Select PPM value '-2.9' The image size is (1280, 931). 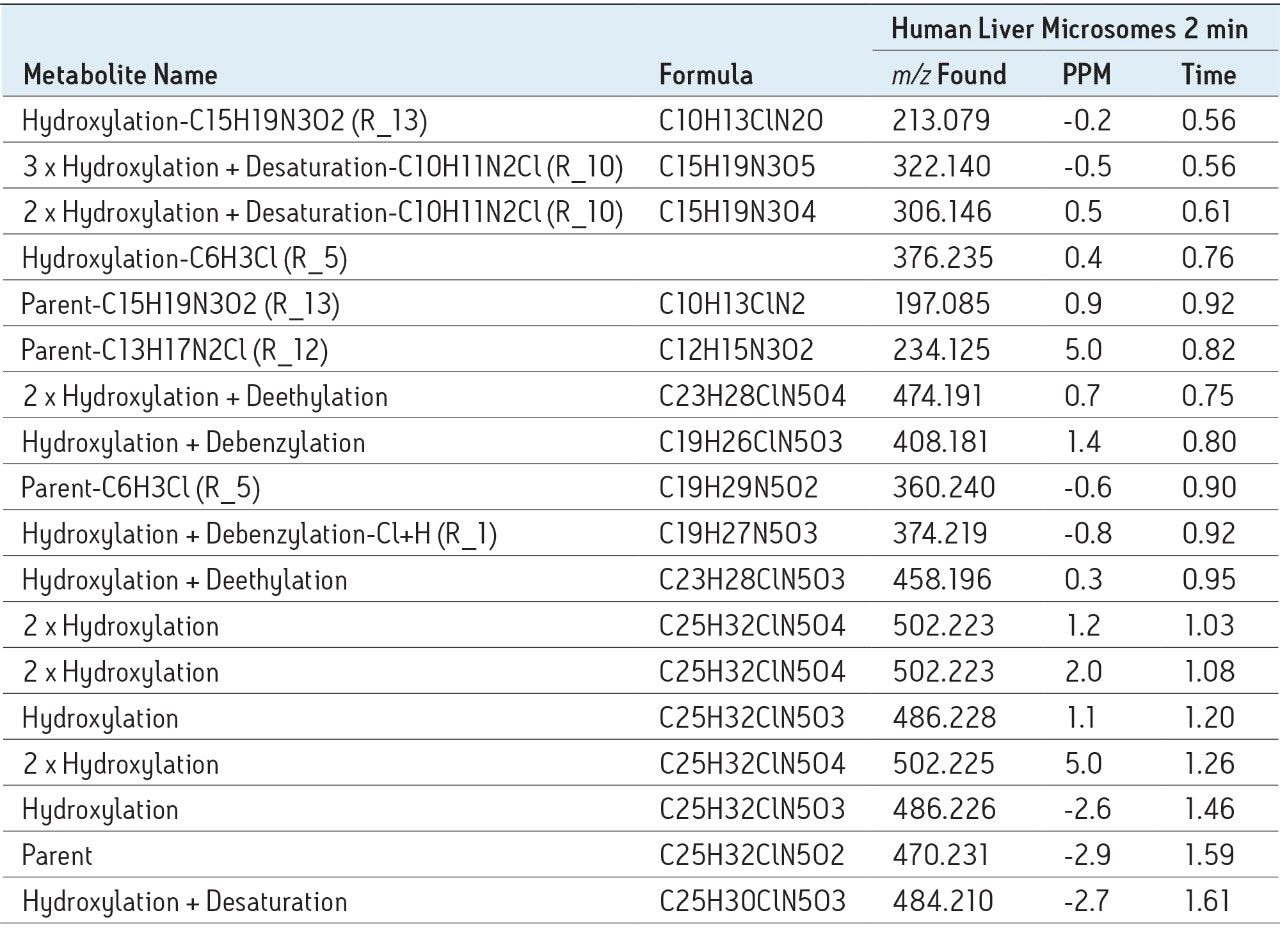(x=1086, y=856)
